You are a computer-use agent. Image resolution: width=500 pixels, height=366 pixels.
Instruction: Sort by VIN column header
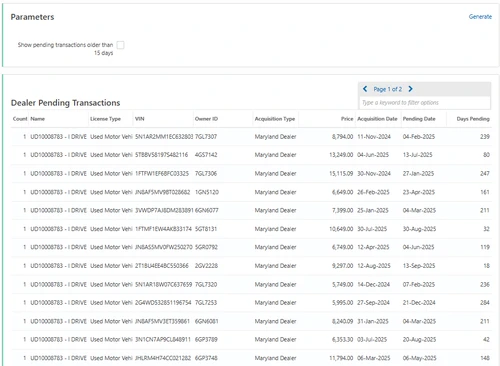tap(140, 119)
